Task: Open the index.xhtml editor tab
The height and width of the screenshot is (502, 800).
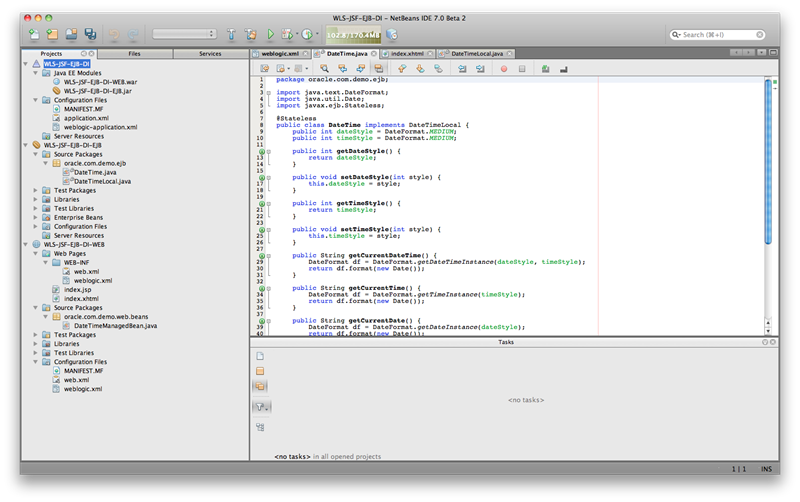Action: click(x=407, y=54)
